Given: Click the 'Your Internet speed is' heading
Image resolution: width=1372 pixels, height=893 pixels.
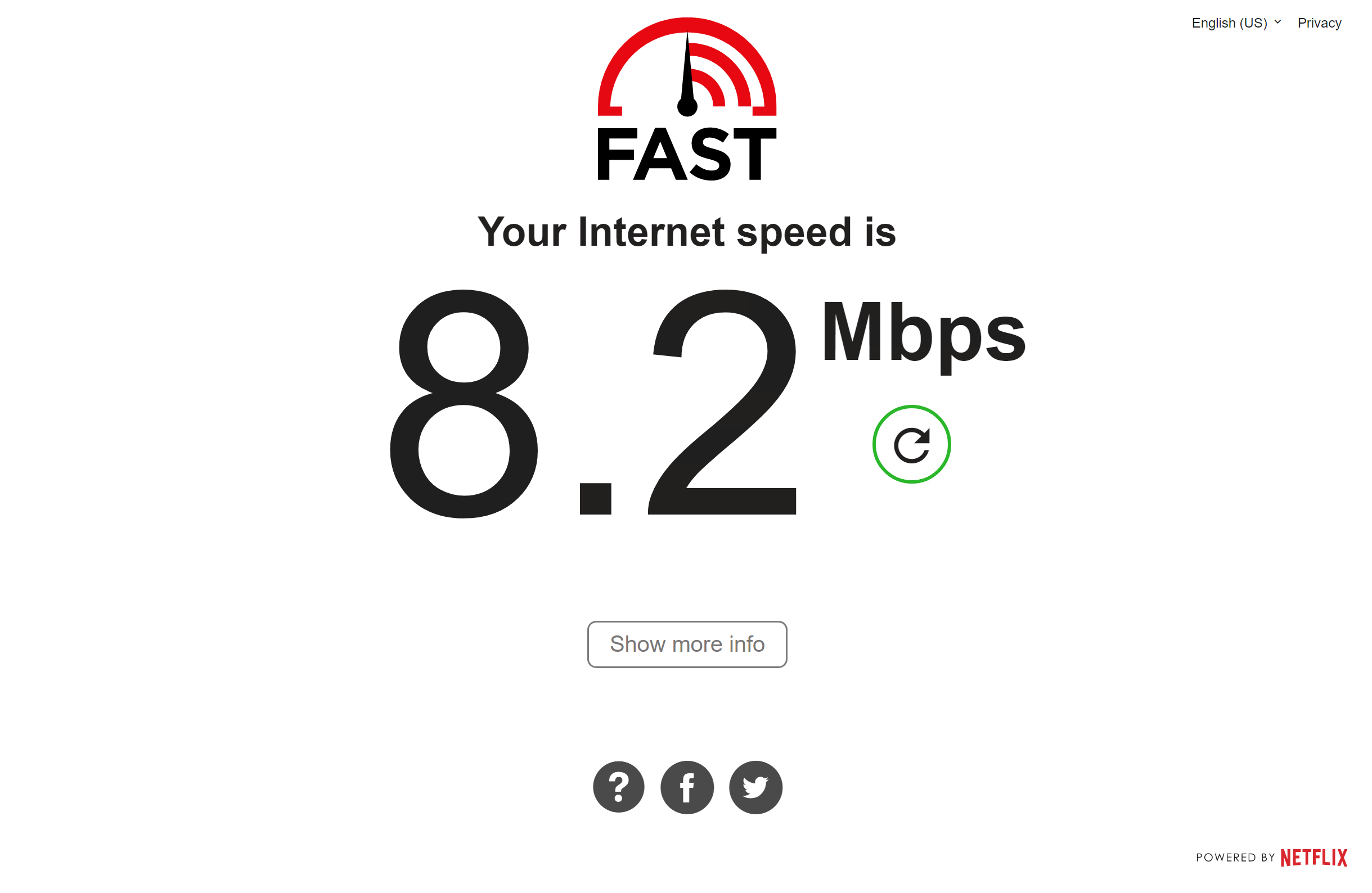Looking at the screenshot, I should click(x=687, y=232).
